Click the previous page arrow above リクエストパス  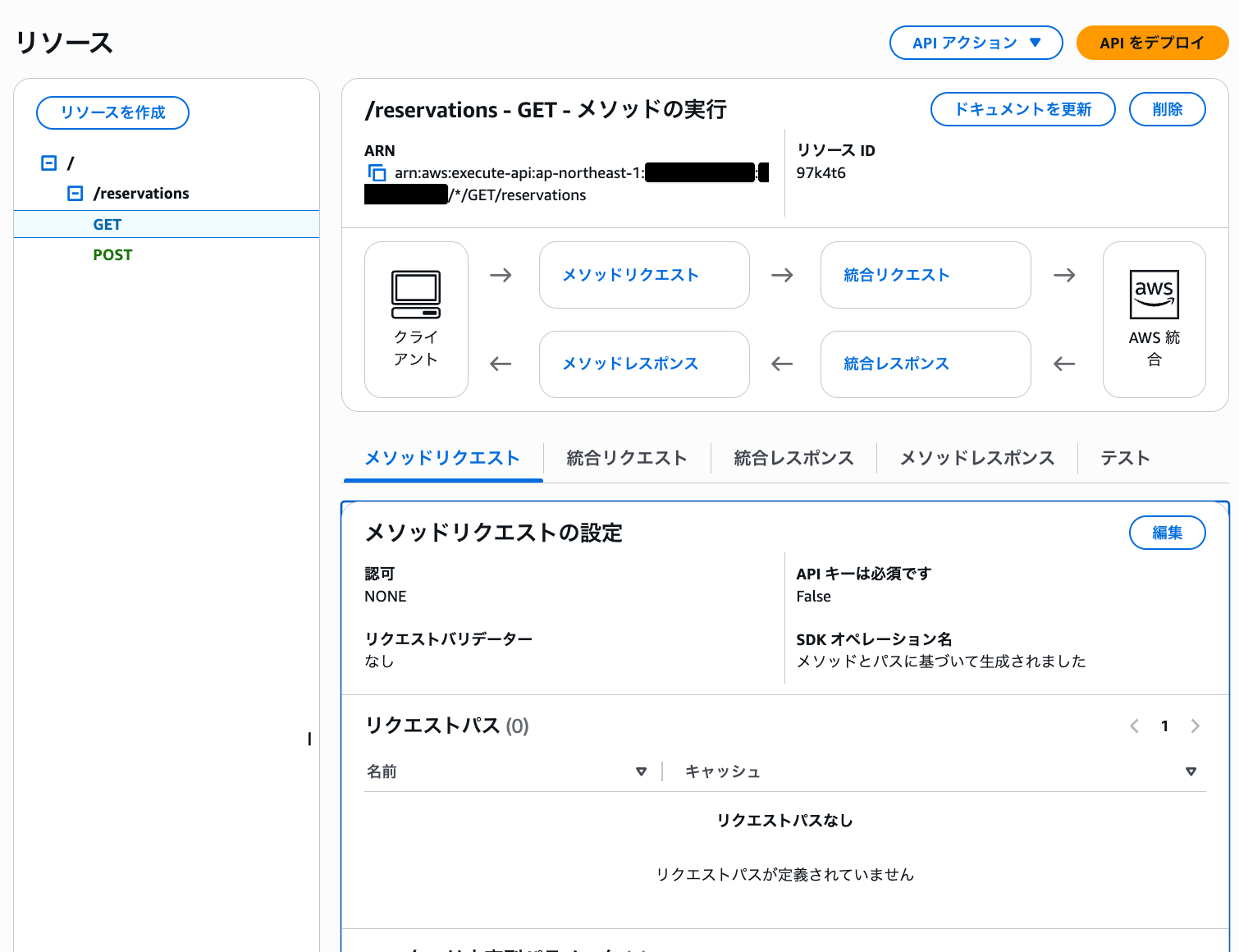click(1134, 725)
